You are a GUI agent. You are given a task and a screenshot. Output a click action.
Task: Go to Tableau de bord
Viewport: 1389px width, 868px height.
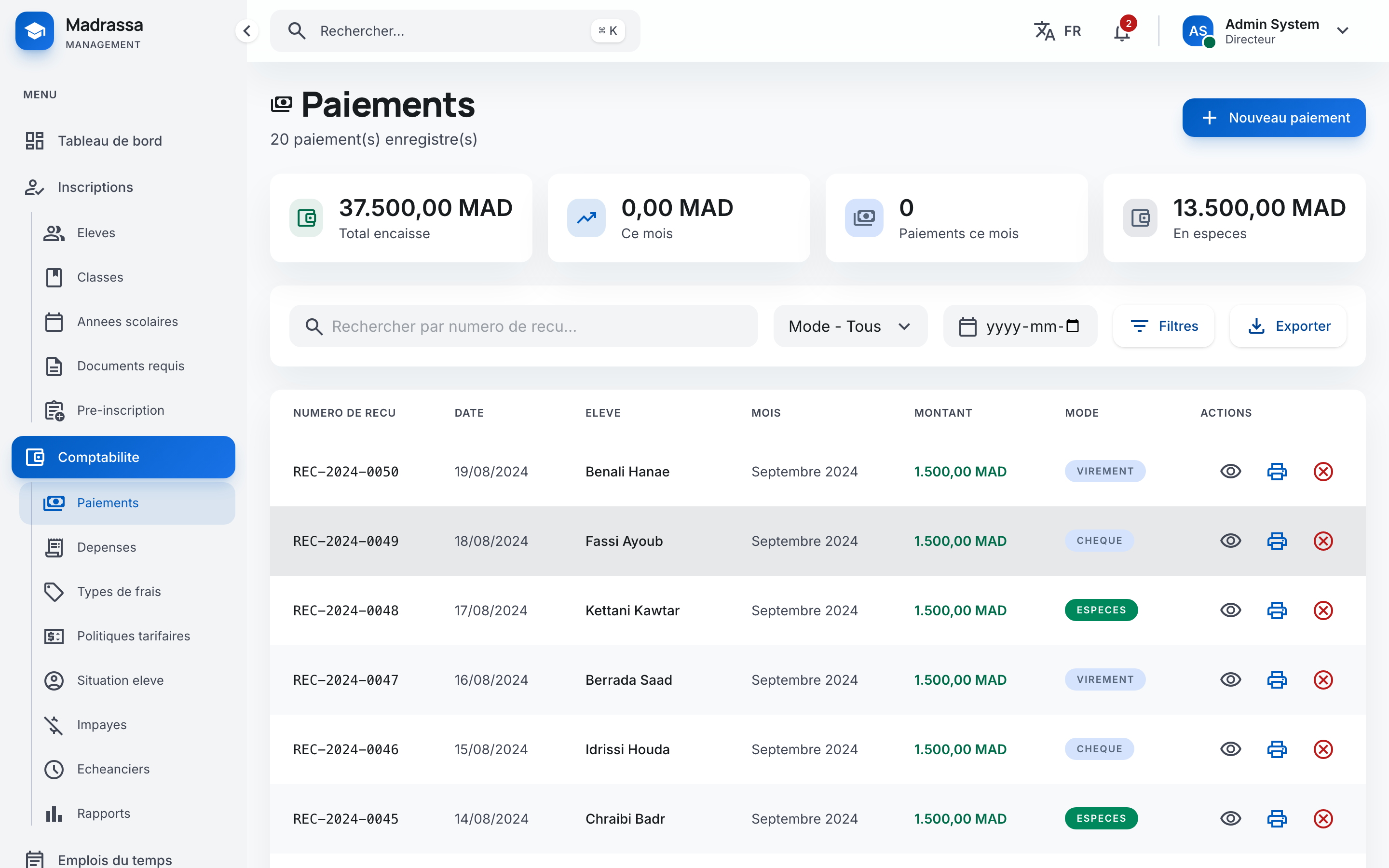point(109,141)
